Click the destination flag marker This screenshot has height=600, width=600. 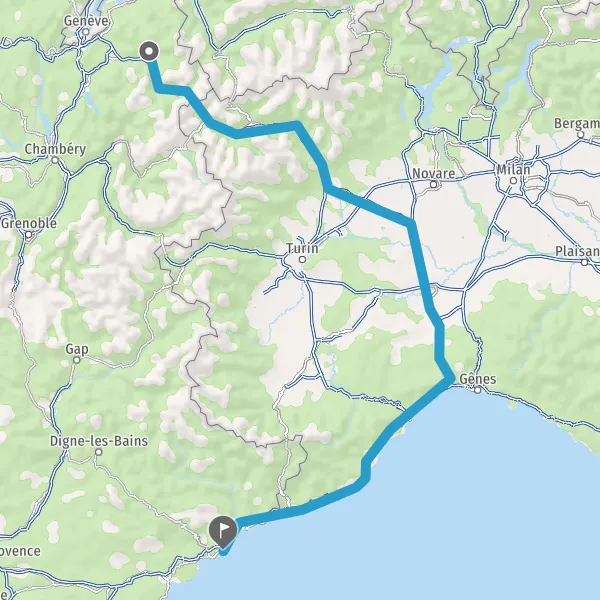tap(223, 531)
